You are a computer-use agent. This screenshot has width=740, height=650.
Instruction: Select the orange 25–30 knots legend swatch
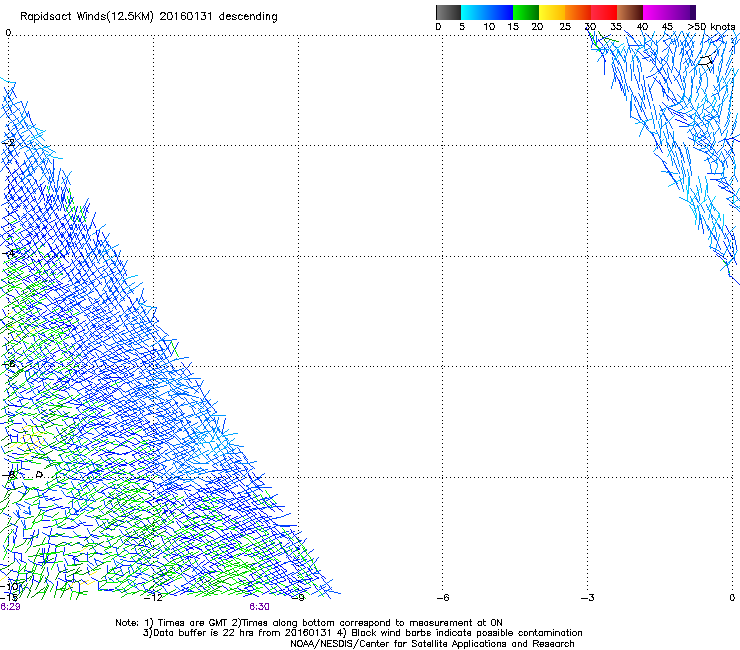coord(578,12)
